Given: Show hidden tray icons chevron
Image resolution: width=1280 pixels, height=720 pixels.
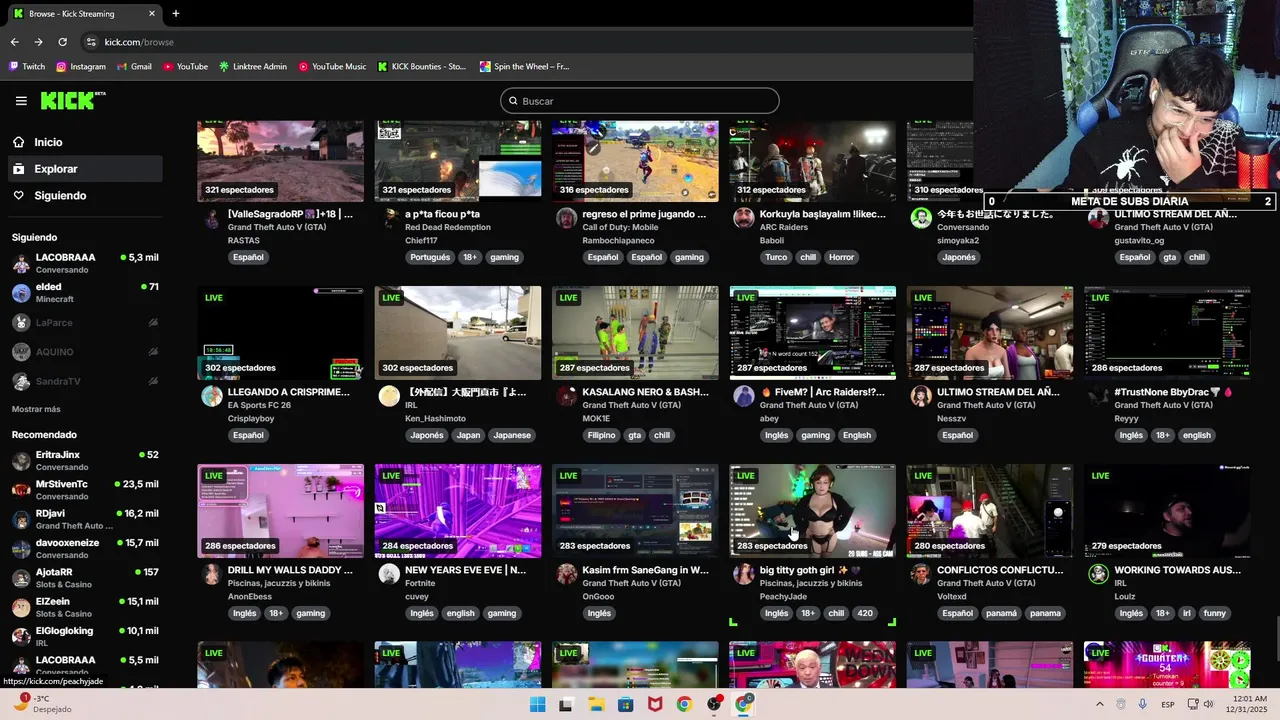Looking at the screenshot, I should (1099, 704).
